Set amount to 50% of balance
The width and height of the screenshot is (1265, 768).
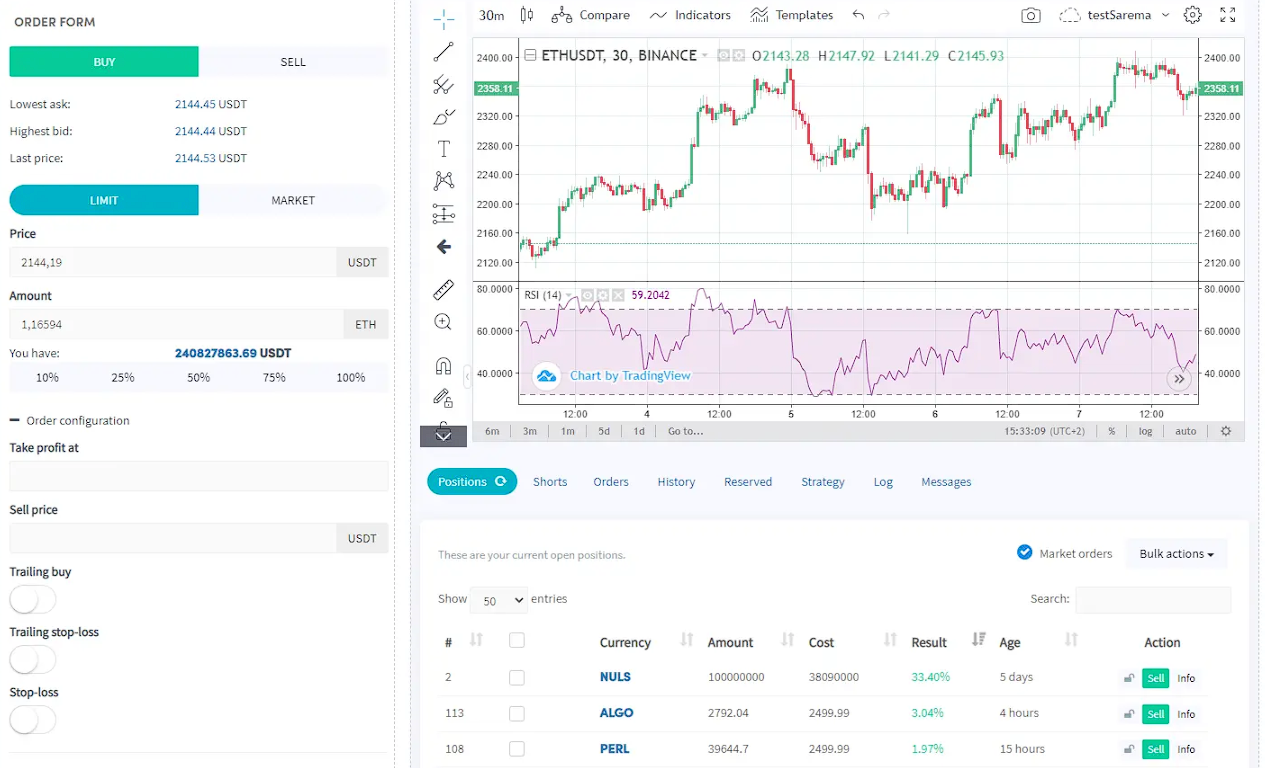[x=198, y=378]
